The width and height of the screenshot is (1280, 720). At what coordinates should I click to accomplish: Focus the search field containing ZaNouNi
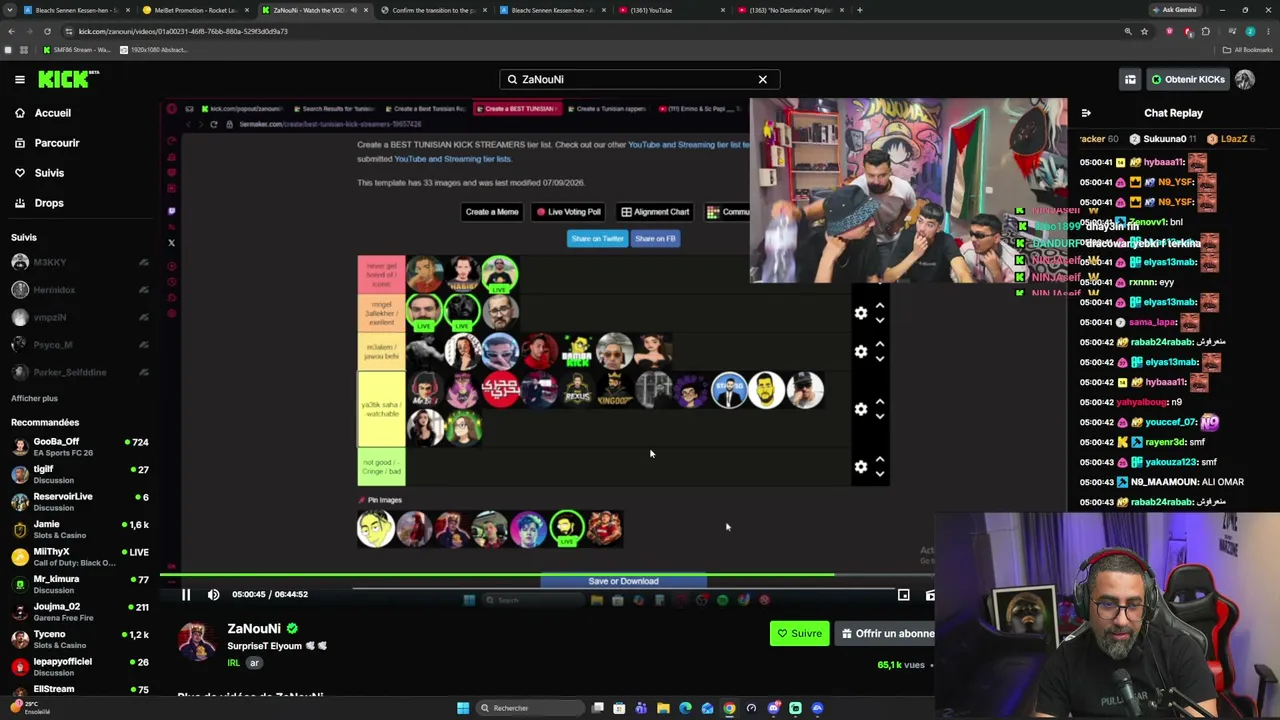[x=639, y=79]
